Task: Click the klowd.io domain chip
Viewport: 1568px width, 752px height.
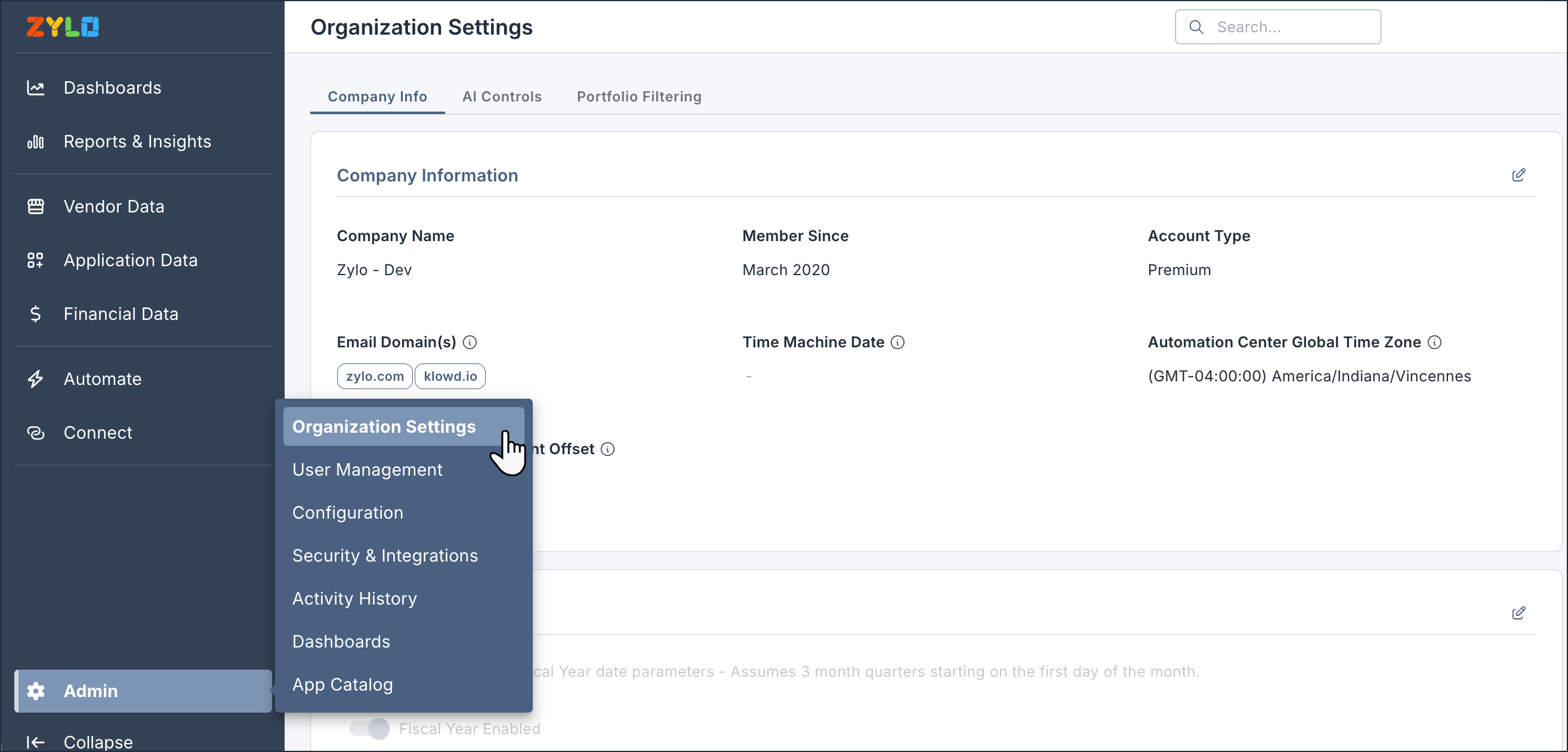Action: click(450, 377)
